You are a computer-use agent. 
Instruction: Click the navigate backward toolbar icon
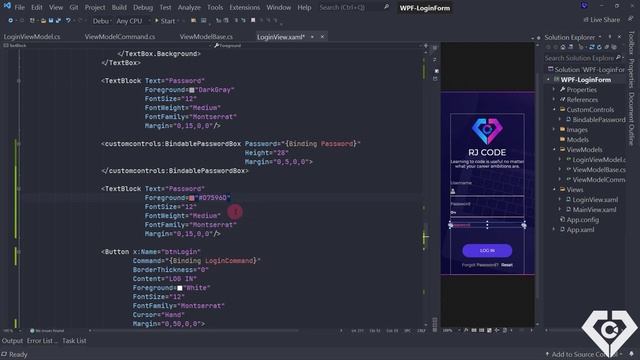tap(11, 20)
